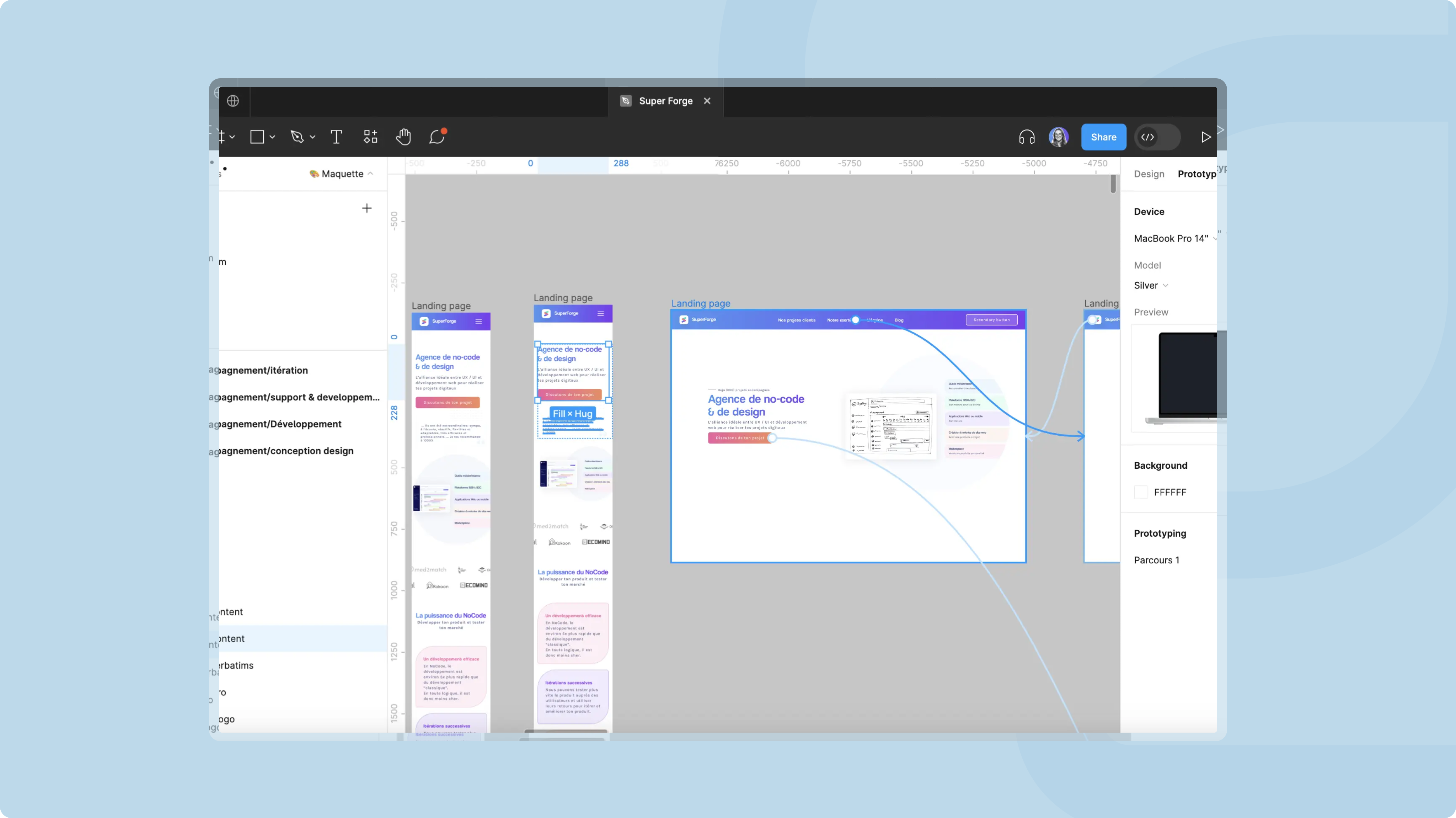Click the globe home icon
The height and width of the screenshot is (818, 1456).
click(233, 101)
